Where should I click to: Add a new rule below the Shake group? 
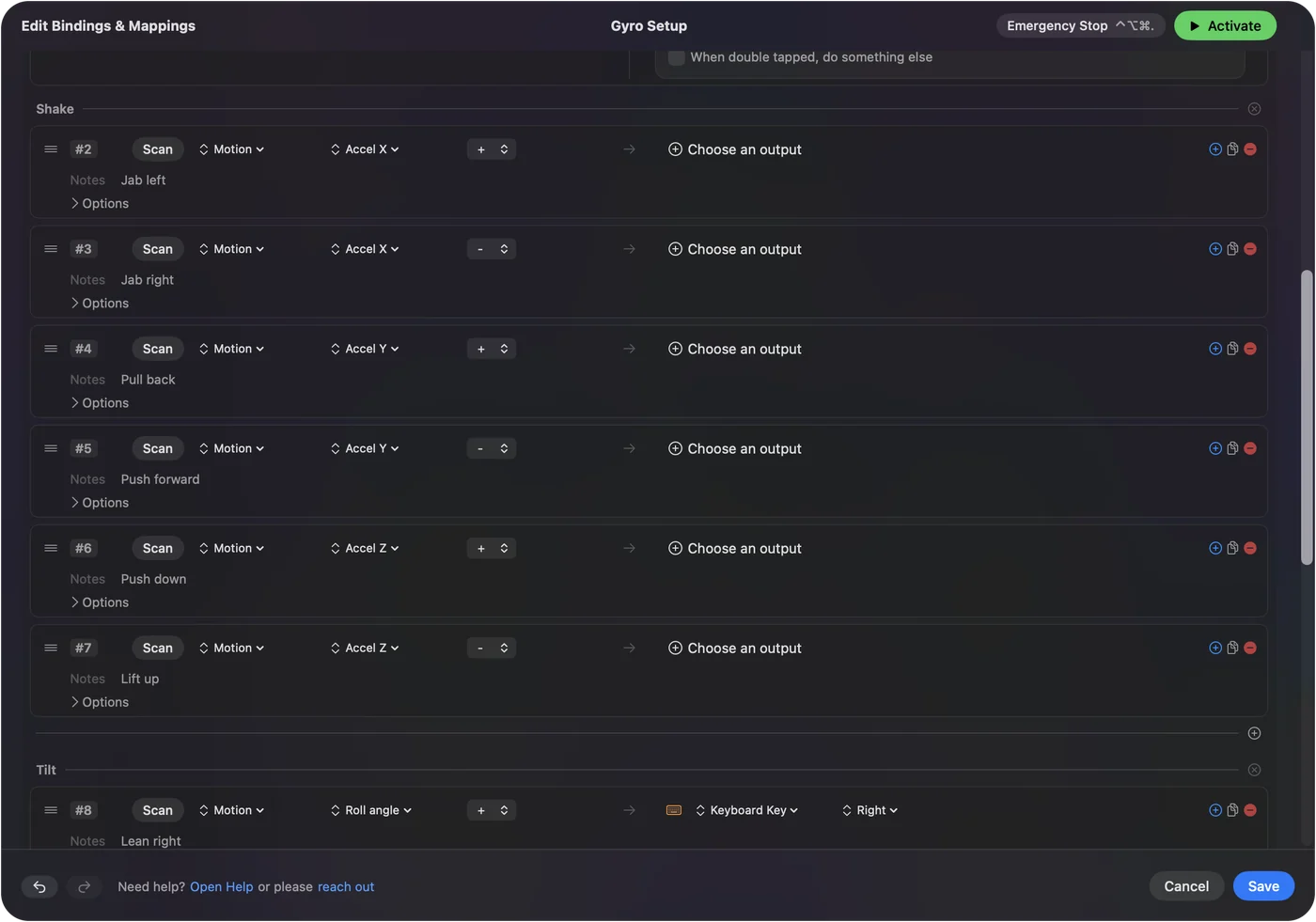tap(1254, 733)
